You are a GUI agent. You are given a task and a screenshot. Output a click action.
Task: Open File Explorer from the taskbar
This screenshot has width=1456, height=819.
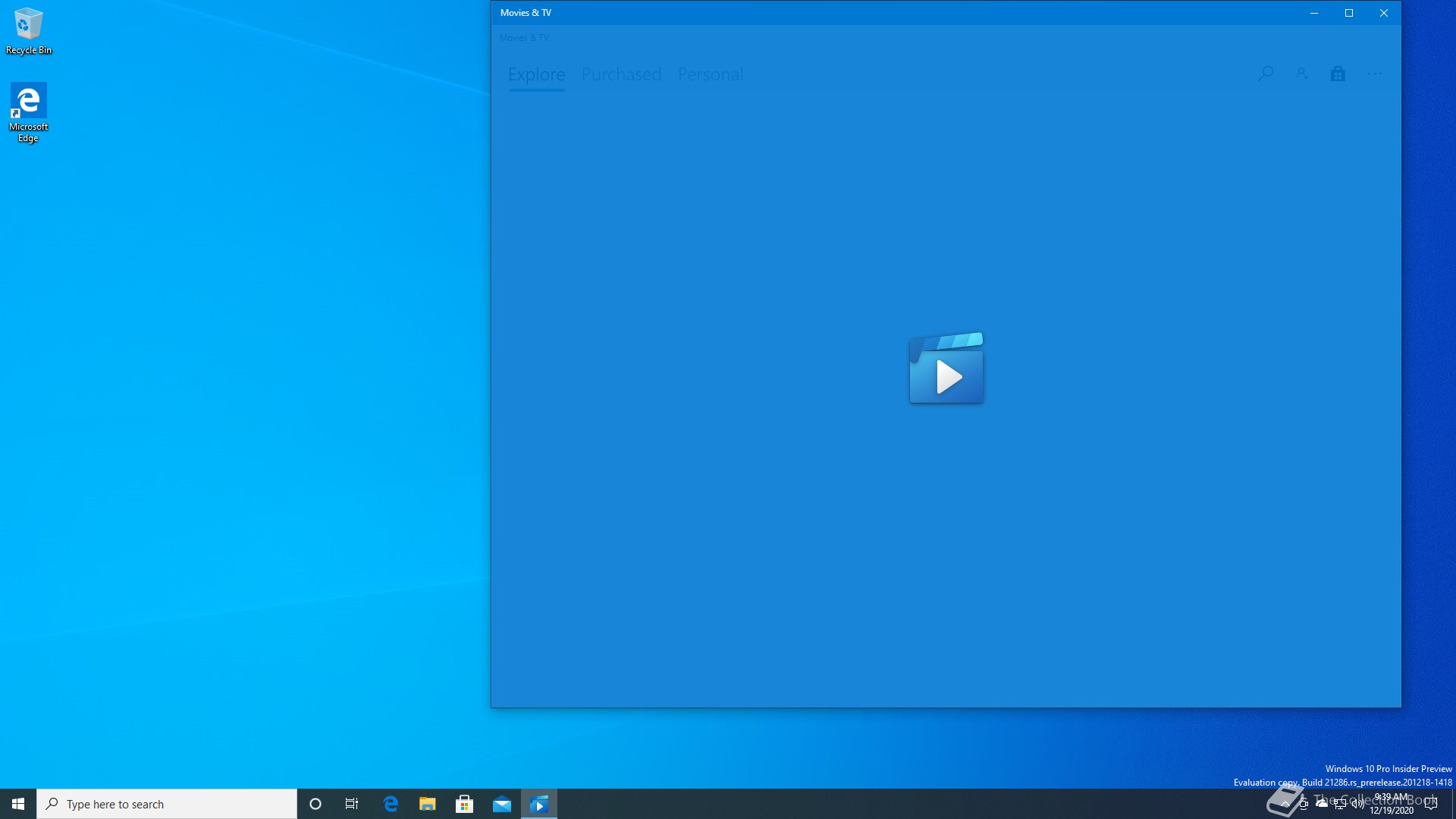coord(428,804)
